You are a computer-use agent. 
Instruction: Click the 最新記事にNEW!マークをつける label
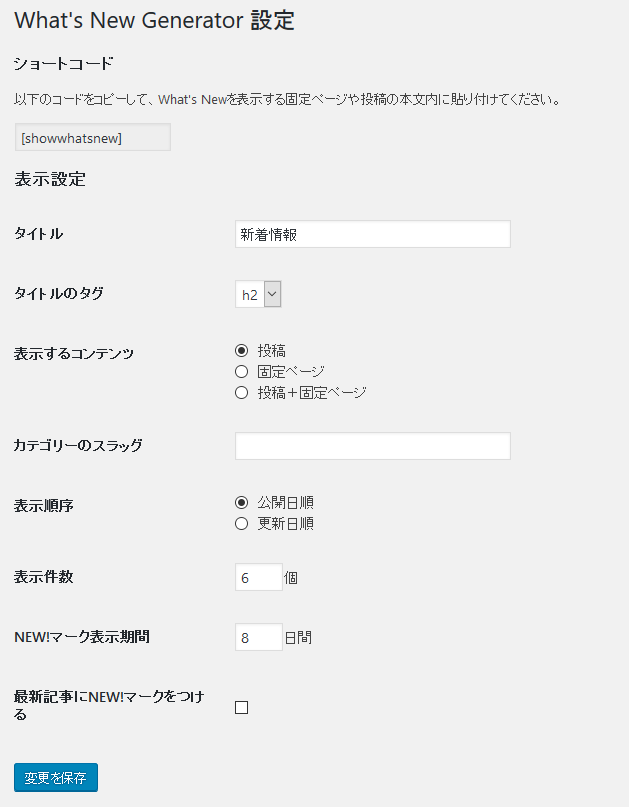click(x=108, y=705)
